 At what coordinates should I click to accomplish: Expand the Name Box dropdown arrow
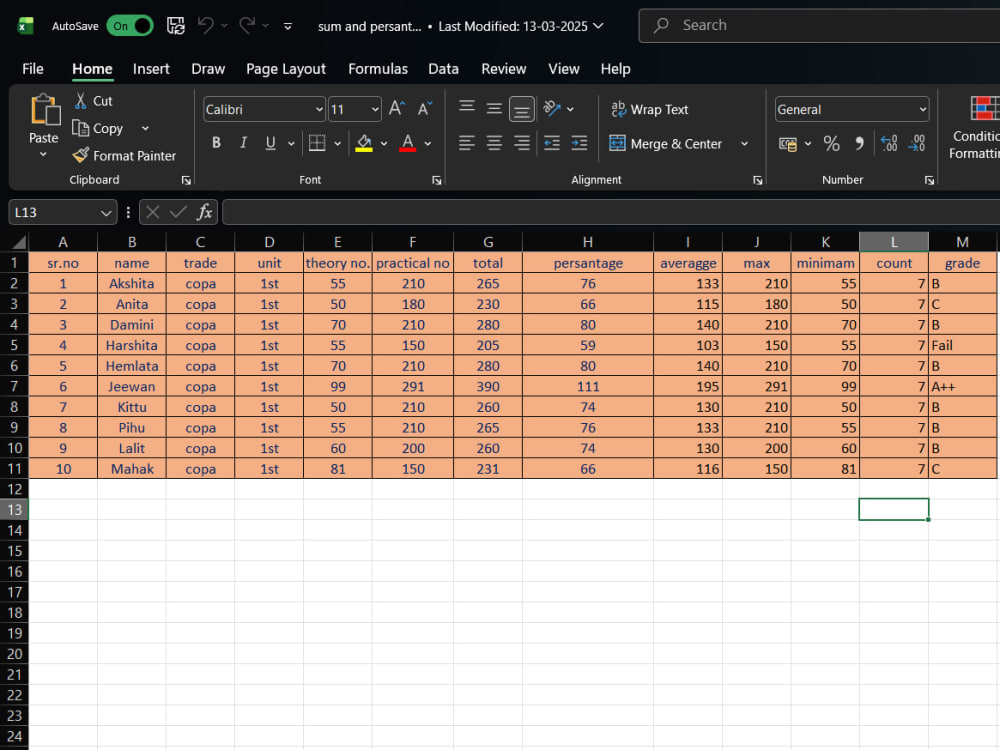click(106, 212)
